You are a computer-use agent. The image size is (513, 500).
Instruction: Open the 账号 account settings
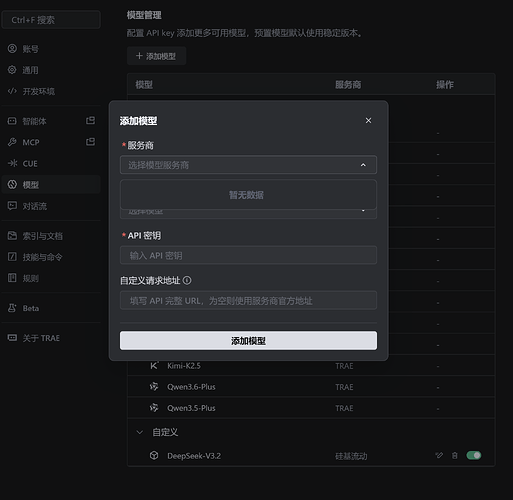pyautogui.click(x=51, y=49)
